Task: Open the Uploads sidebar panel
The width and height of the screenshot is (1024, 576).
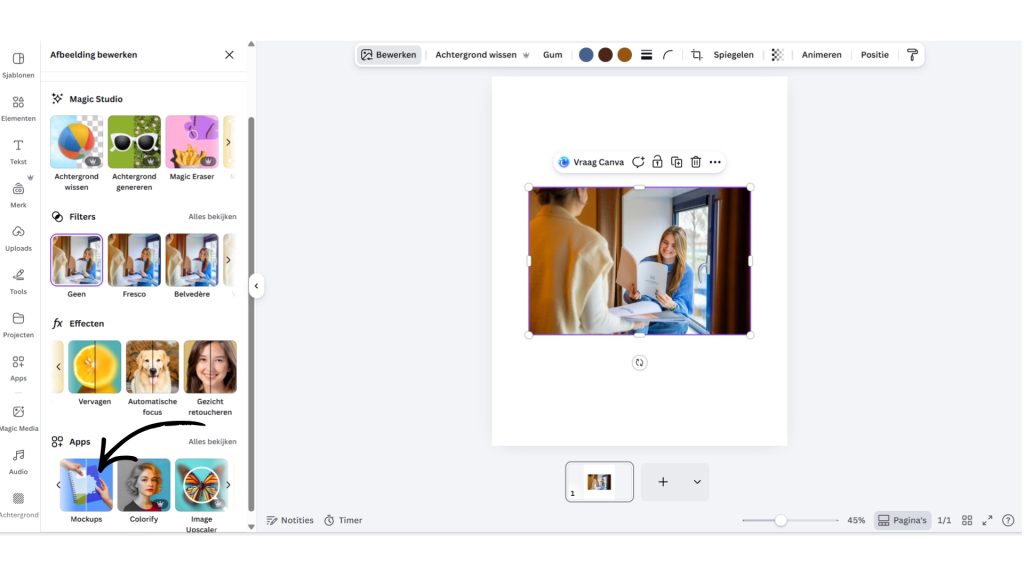Action: pyautogui.click(x=18, y=238)
